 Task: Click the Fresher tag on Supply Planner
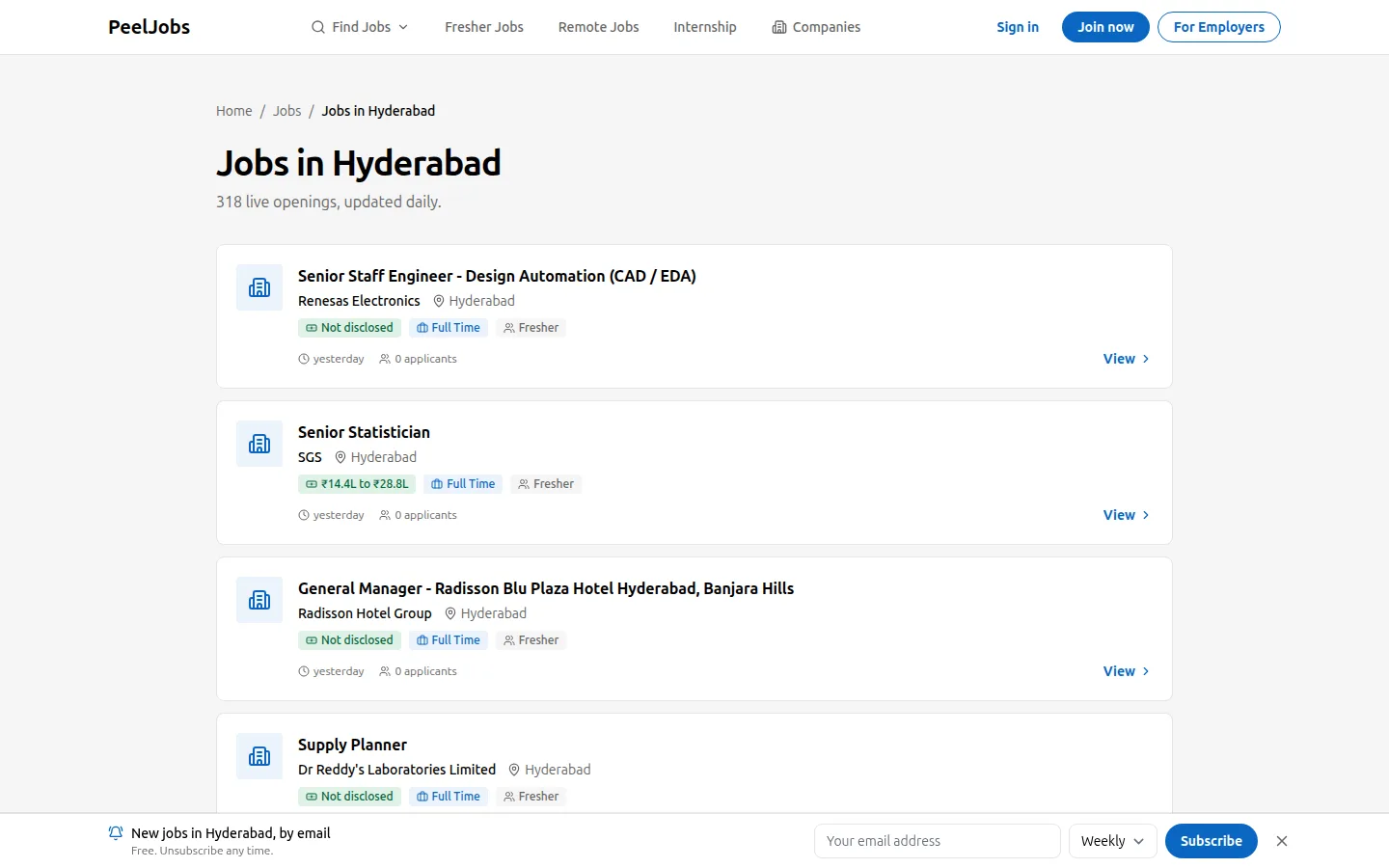coord(531,797)
